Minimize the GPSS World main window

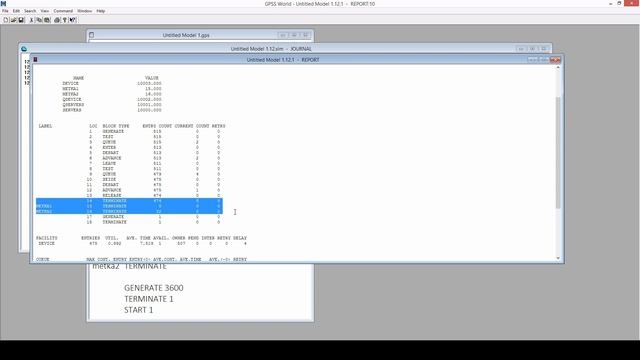(611, 3)
